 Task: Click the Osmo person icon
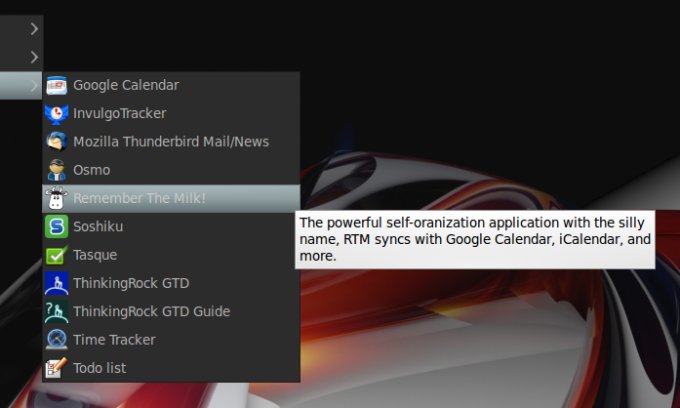[56, 170]
